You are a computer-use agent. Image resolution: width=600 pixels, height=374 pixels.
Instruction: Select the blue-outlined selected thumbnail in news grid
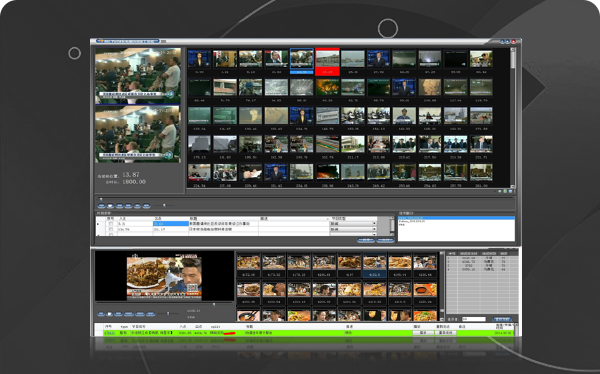coord(302,60)
